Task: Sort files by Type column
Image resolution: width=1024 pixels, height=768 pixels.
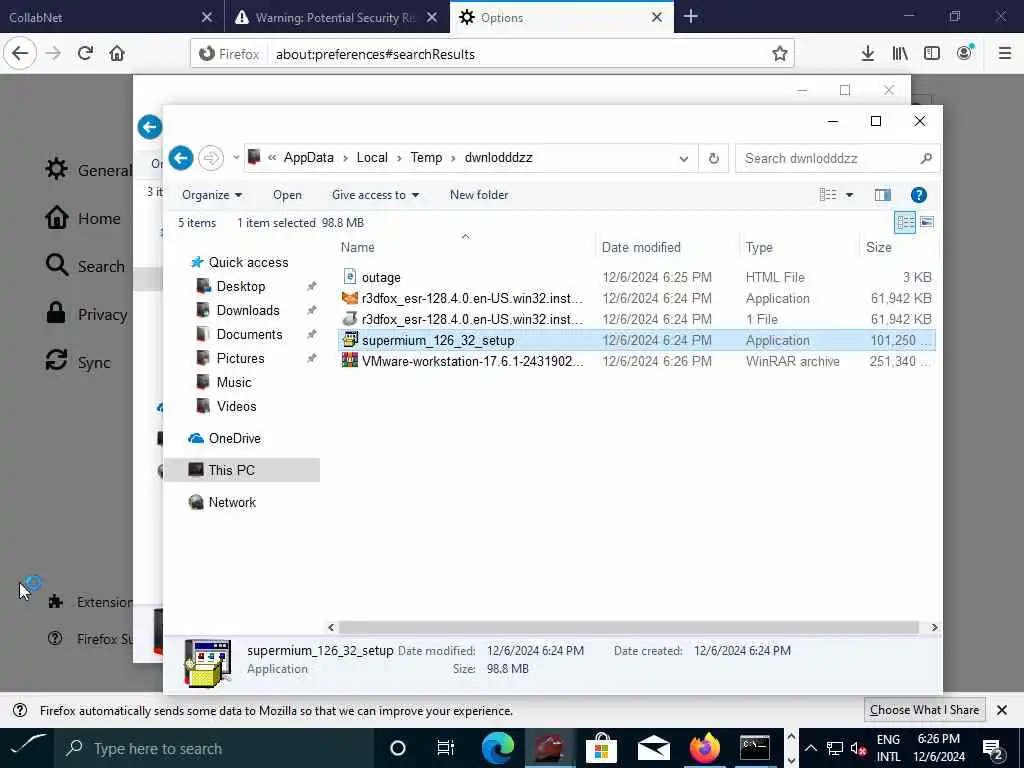Action: tap(759, 248)
